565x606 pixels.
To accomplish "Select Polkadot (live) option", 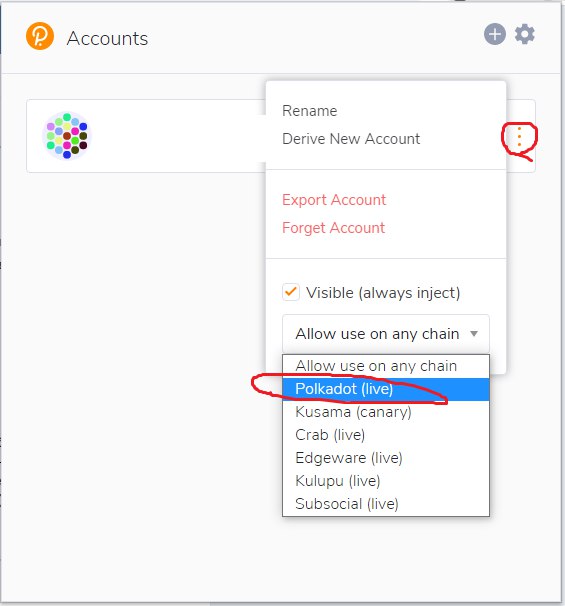I will coord(386,389).
